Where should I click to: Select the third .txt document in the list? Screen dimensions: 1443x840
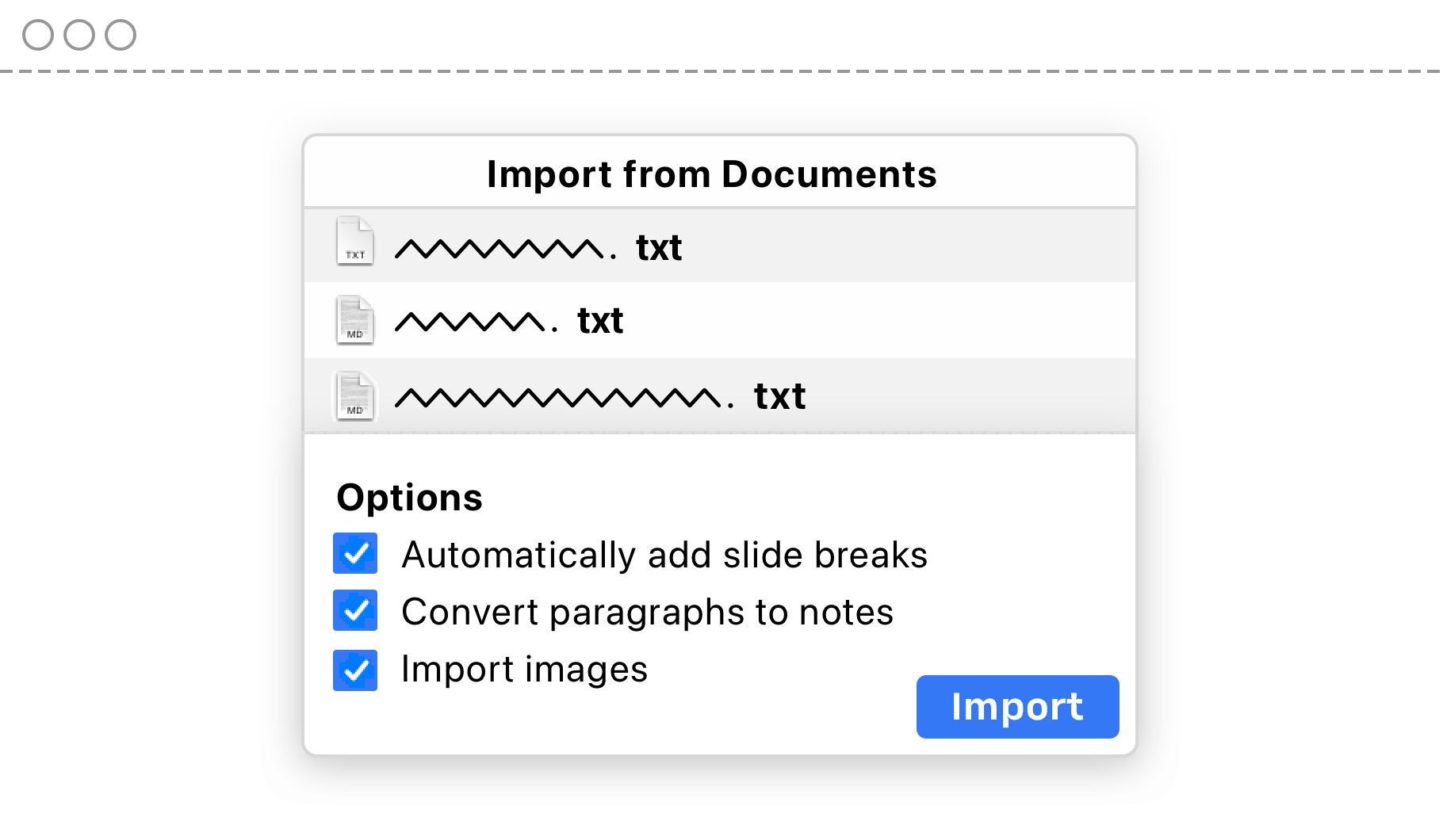(x=714, y=395)
